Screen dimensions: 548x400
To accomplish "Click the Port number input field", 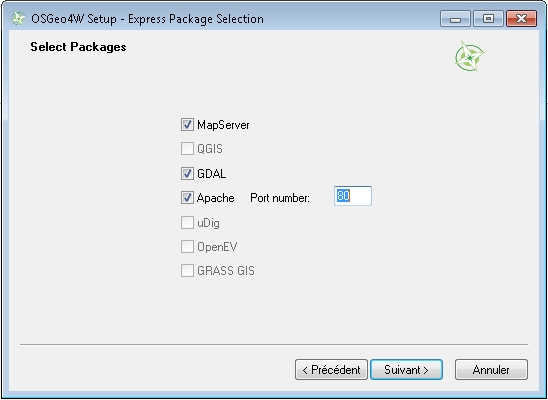I will click(353, 196).
